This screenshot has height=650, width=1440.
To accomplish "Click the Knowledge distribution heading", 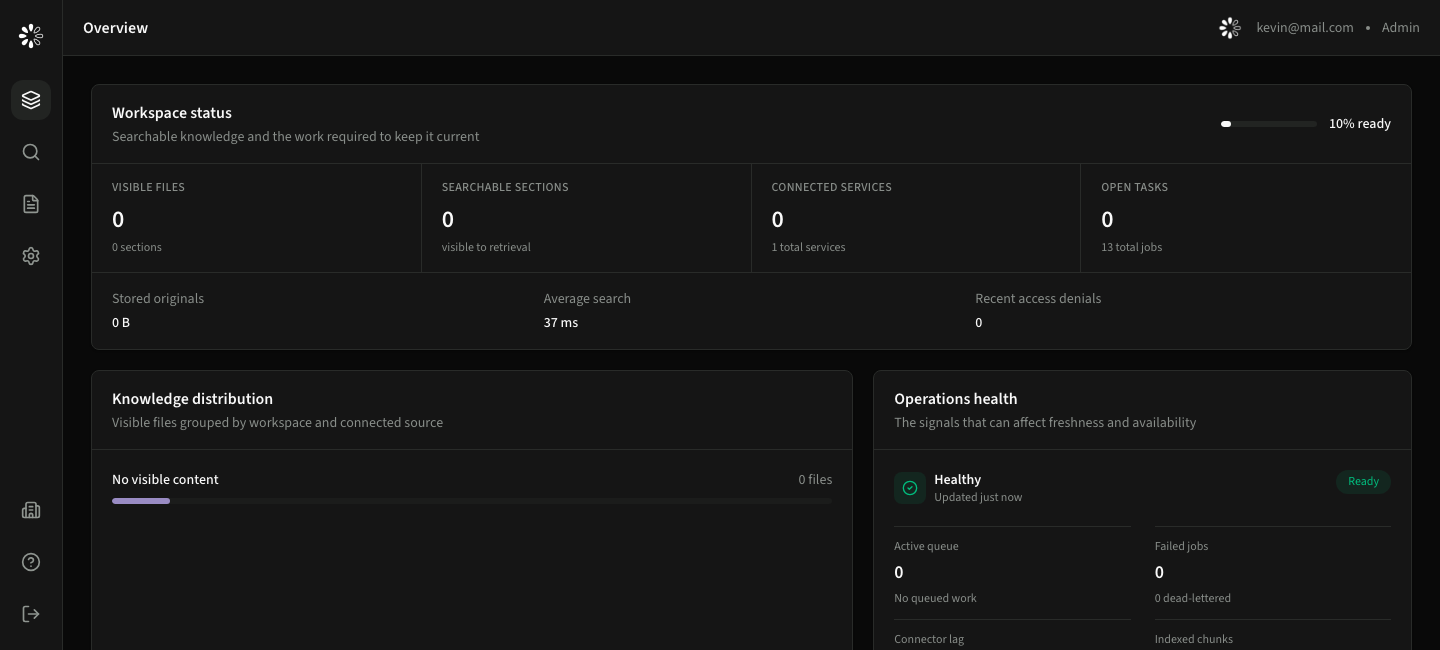I will coord(192,399).
